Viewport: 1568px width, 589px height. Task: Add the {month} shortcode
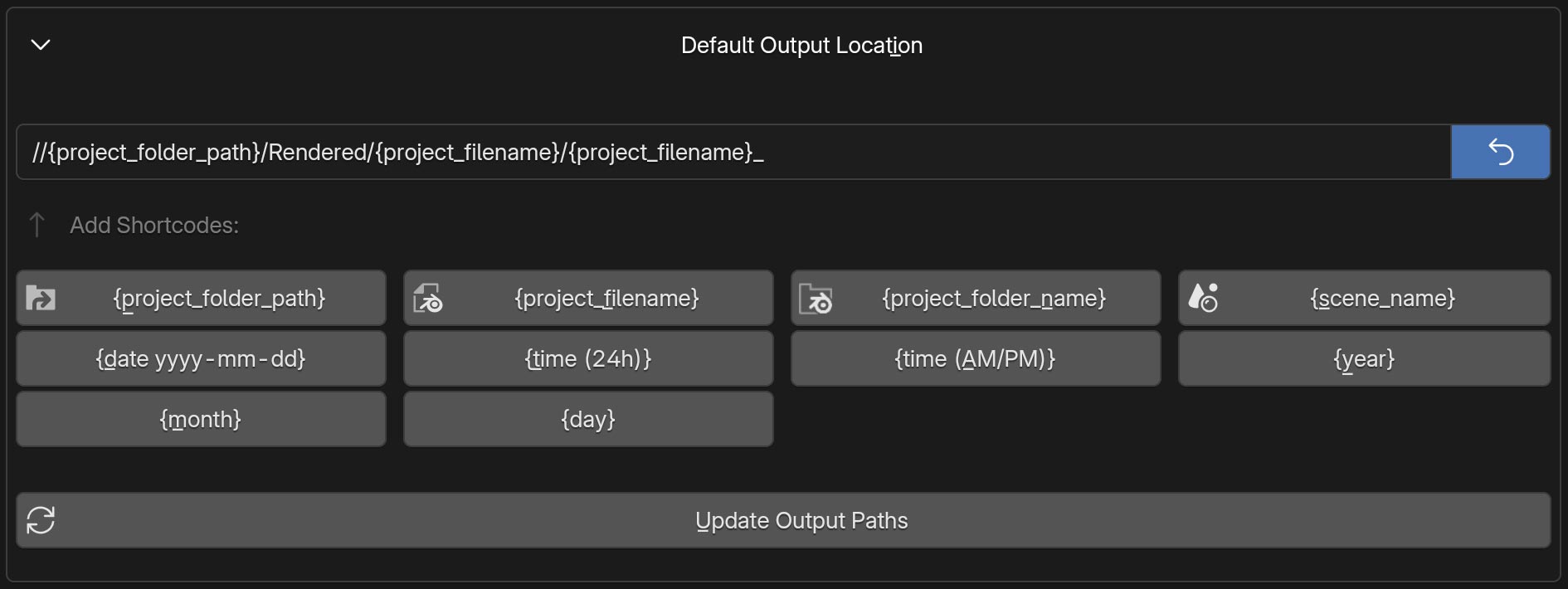point(201,419)
